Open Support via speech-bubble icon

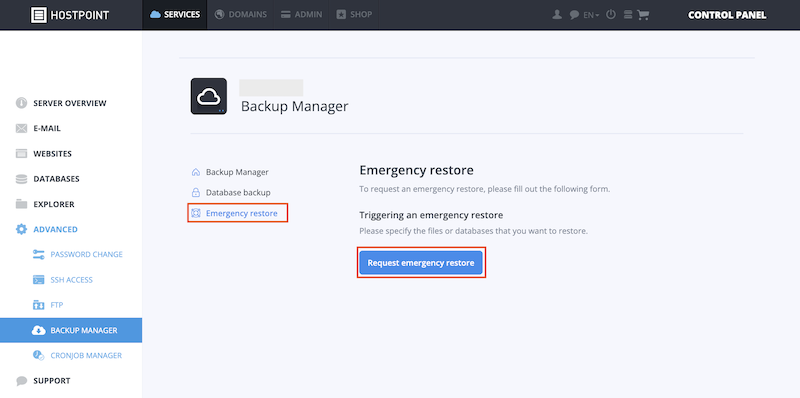(21, 381)
